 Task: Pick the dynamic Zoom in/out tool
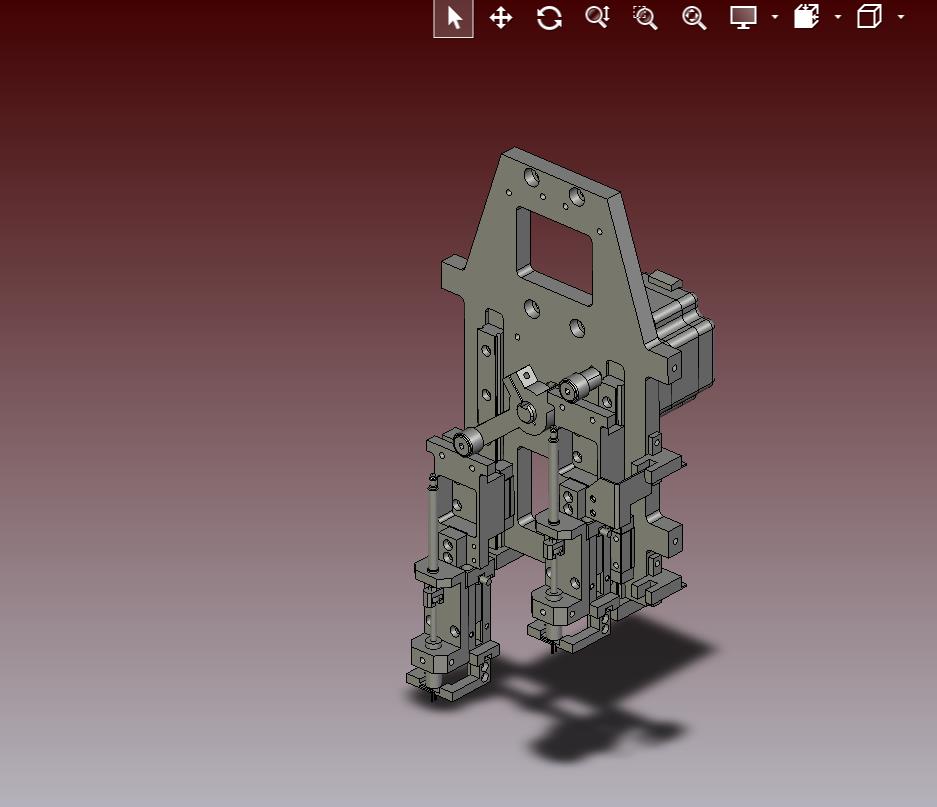(x=597, y=17)
